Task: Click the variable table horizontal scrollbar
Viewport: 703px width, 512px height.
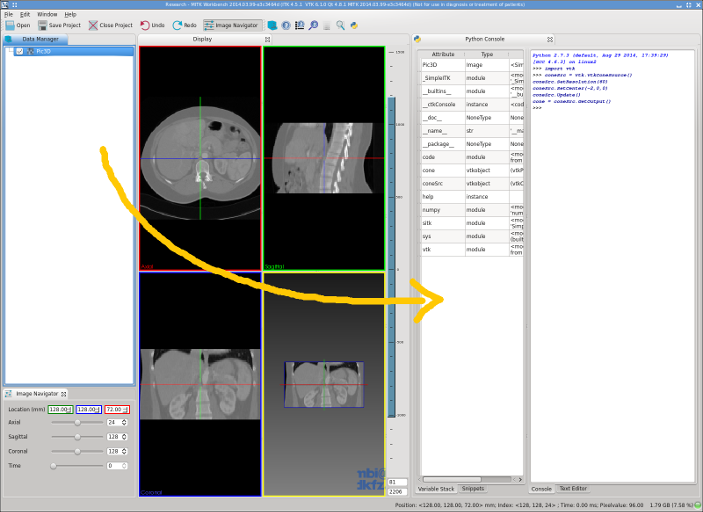Action: coord(470,479)
